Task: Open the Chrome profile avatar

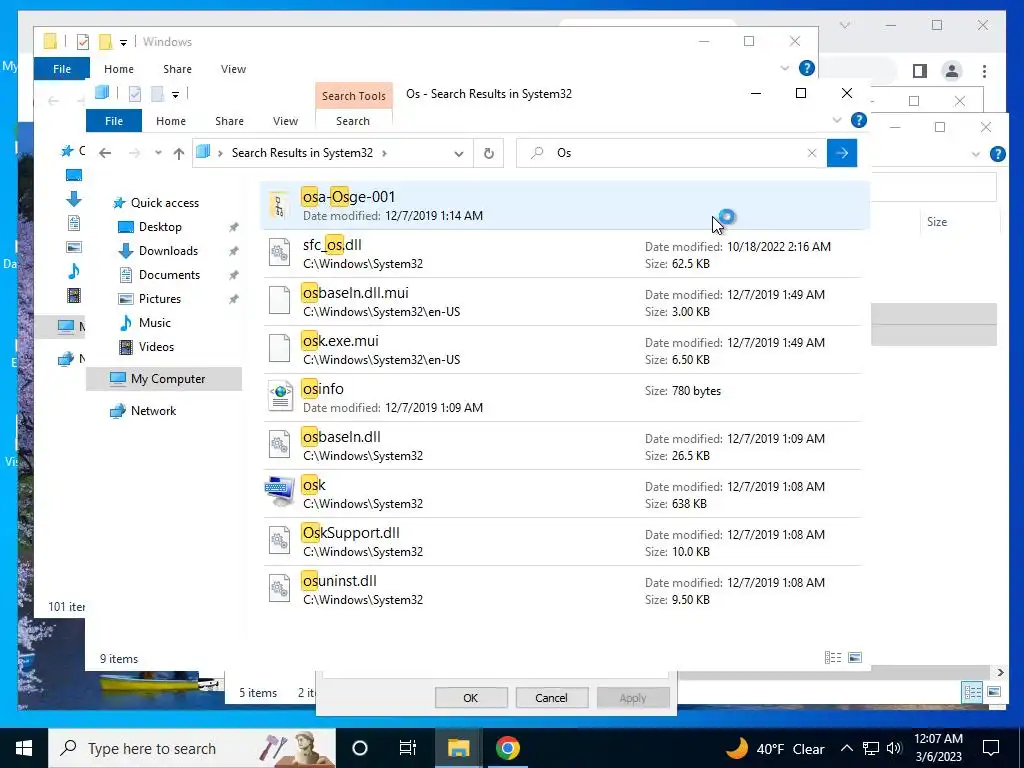Action: tap(952, 71)
